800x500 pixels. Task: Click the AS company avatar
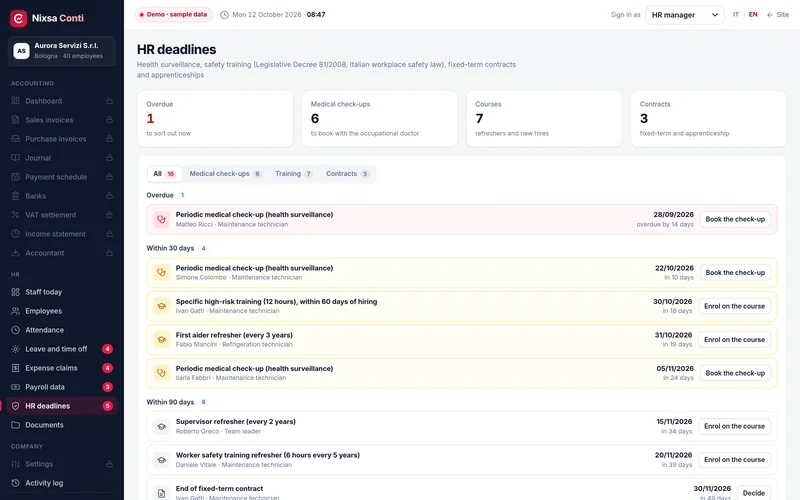click(21, 51)
